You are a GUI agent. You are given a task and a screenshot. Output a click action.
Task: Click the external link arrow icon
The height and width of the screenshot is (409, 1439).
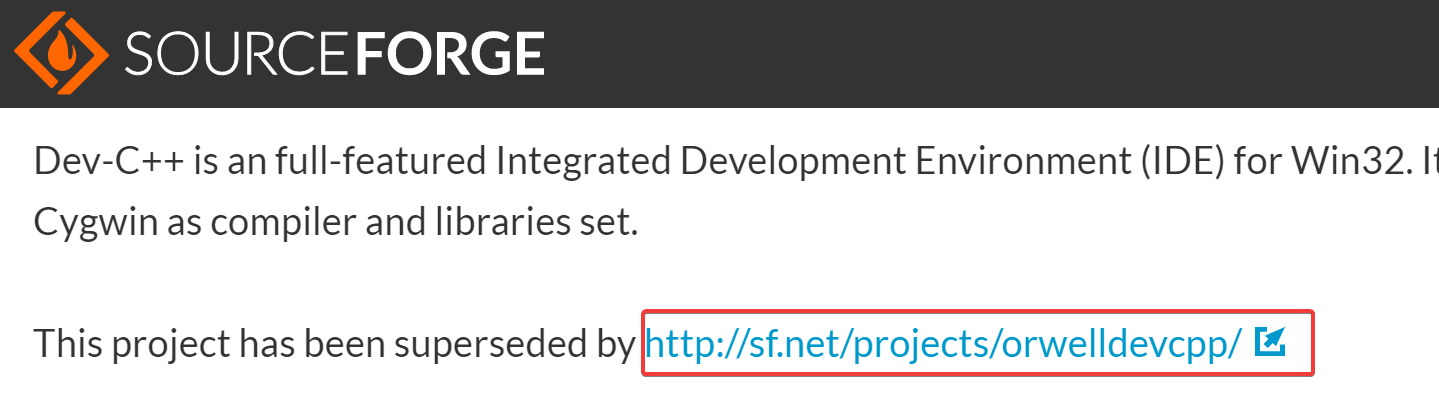1269,342
